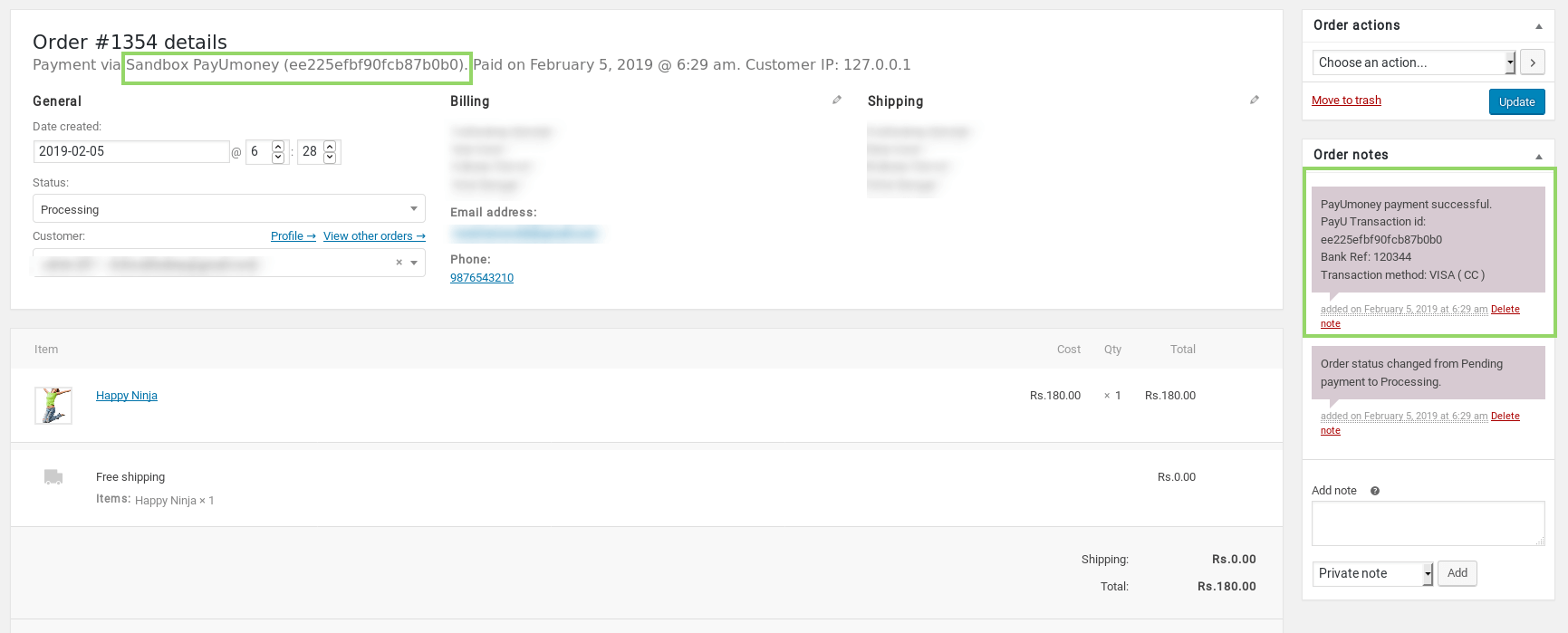Click the Add note button
The height and width of the screenshot is (633, 1568).
[x=1457, y=573]
